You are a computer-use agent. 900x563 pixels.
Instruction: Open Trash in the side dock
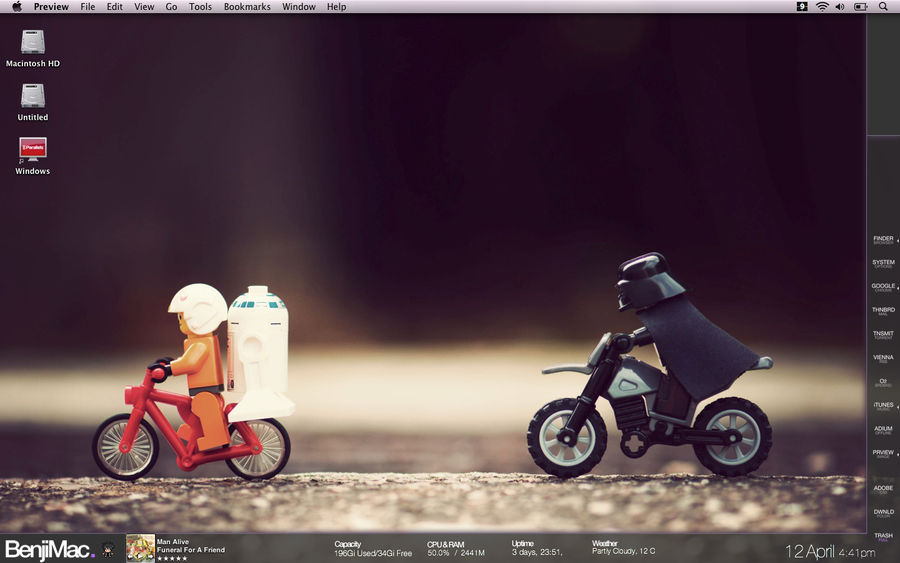point(883,537)
